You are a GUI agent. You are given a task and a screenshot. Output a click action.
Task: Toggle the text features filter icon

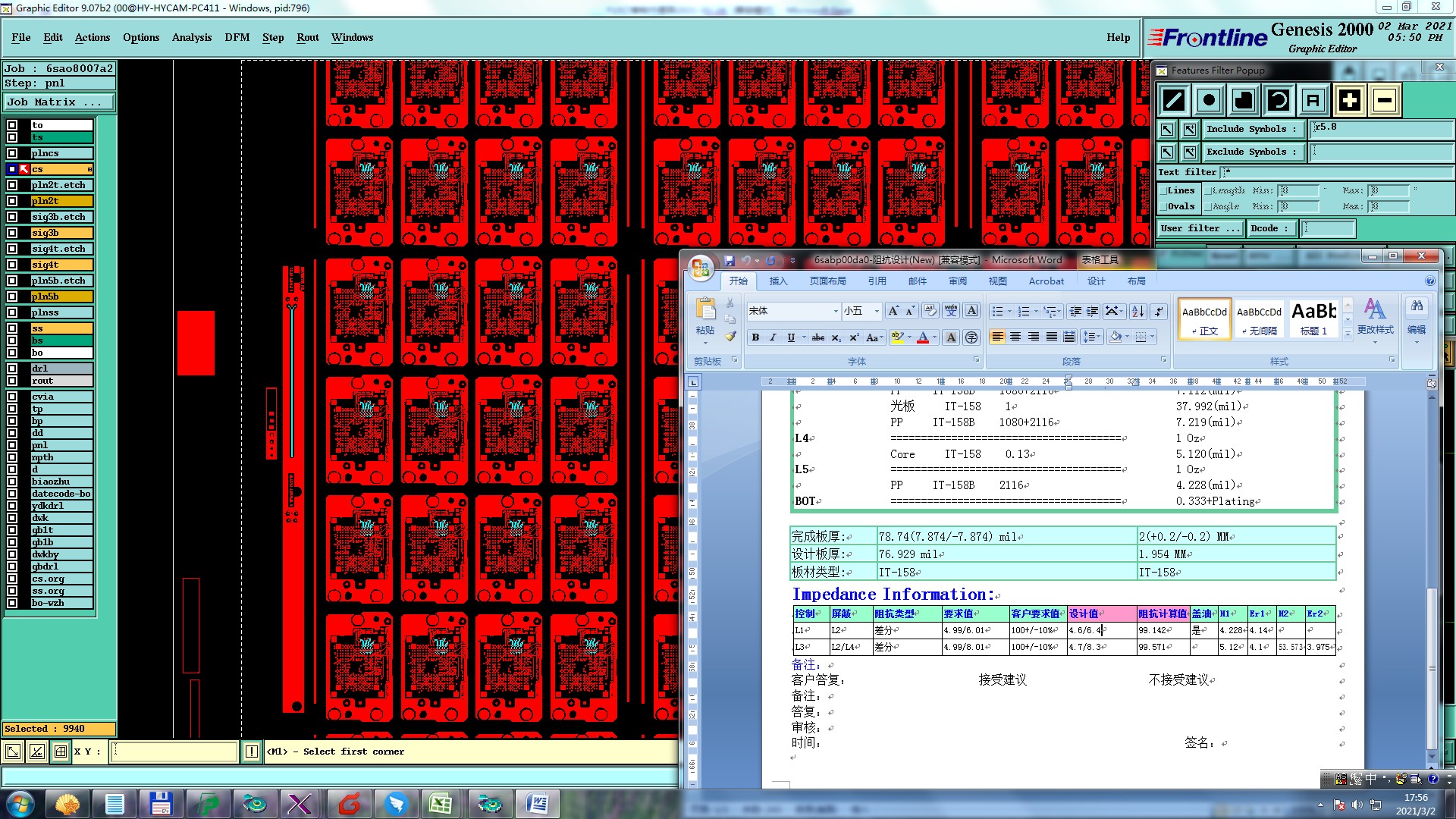tap(1313, 100)
